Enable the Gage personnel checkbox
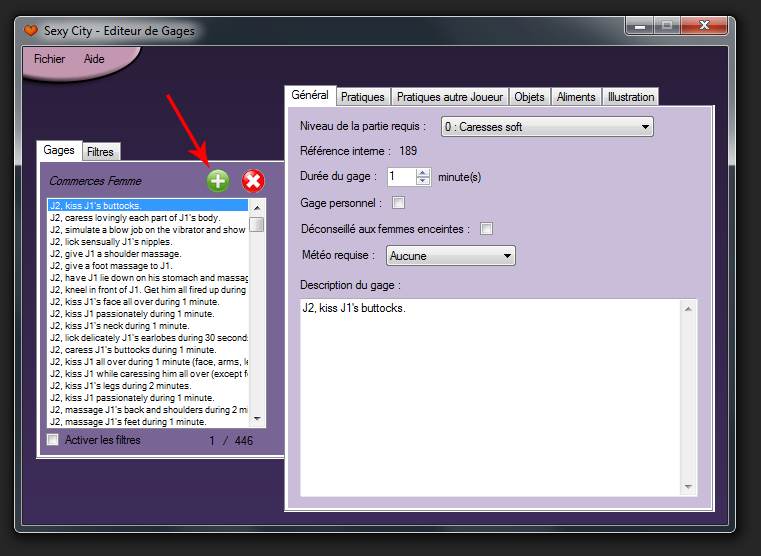This screenshot has width=761, height=556. coord(399,203)
